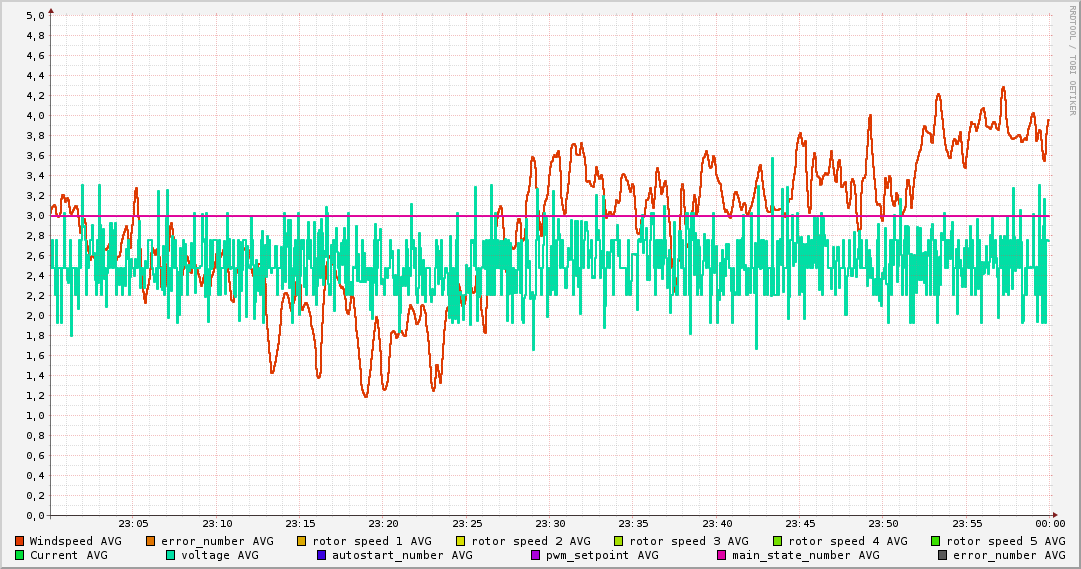Select the rotor speed 3 AVG color box

619,541
